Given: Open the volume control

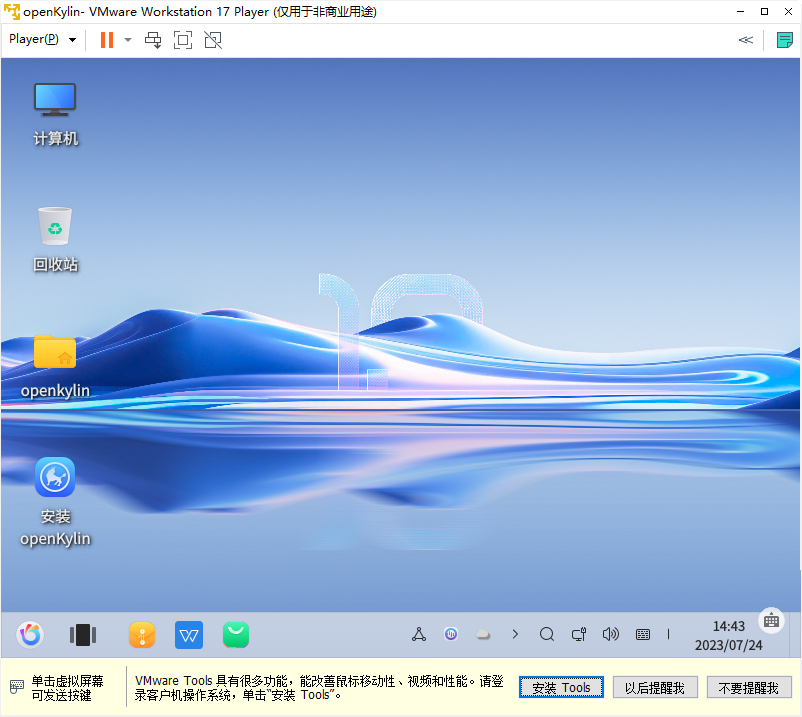Looking at the screenshot, I should click(x=611, y=634).
